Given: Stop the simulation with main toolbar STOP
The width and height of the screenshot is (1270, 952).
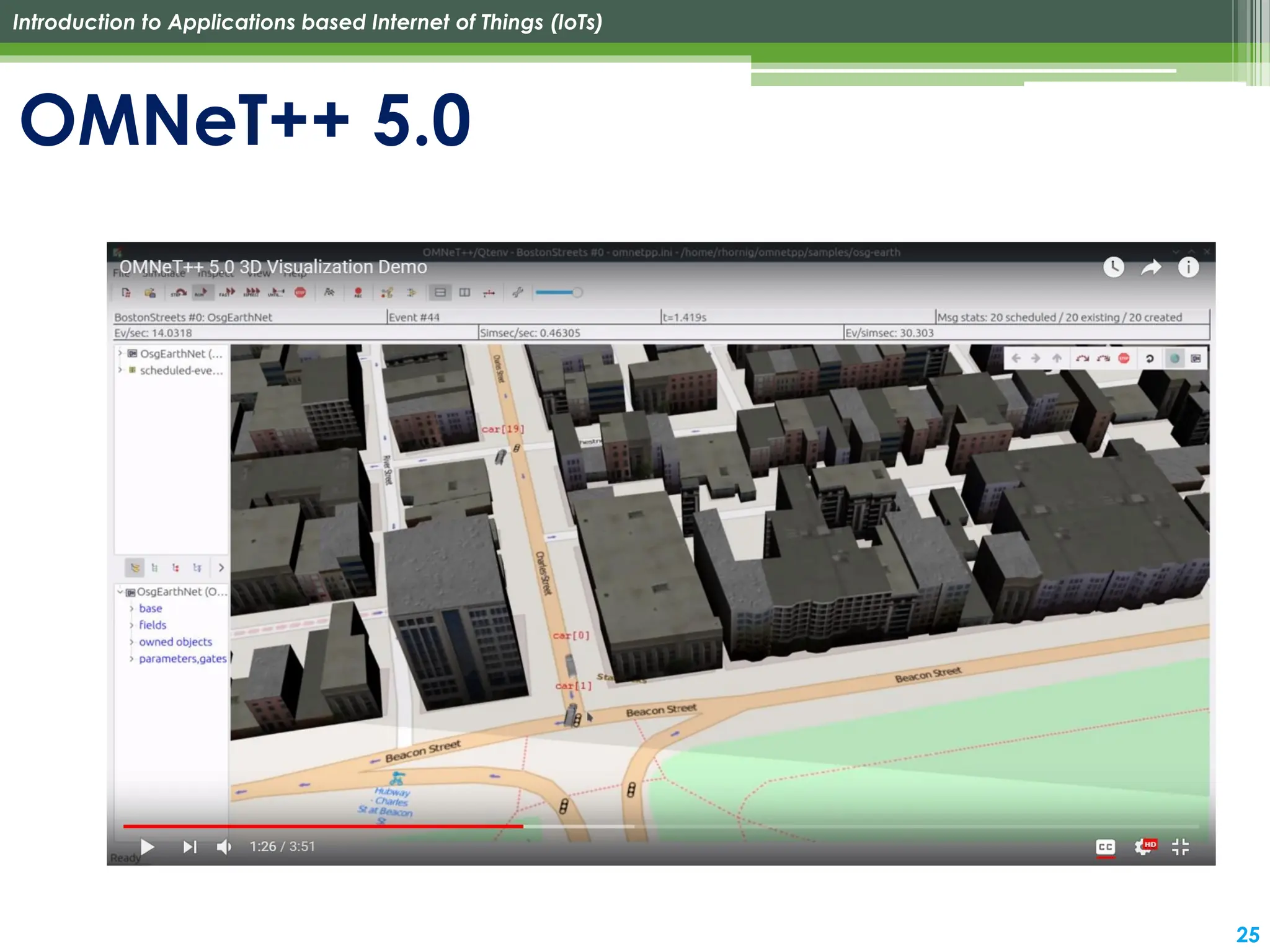Looking at the screenshot, I should pyautogui.click(x=300, y=293).
